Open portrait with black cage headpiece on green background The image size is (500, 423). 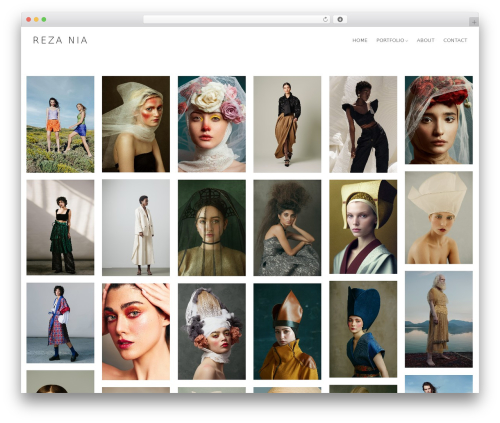pos(212,228)
